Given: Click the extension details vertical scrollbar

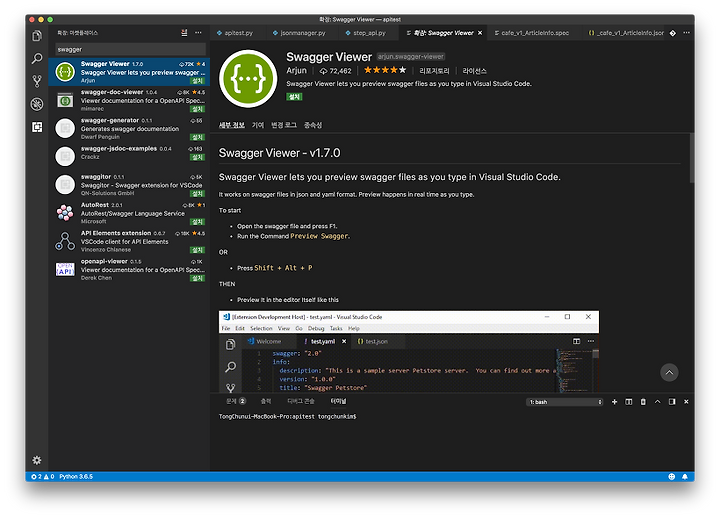Looking at the screenshot, I should tap(692, 158).
